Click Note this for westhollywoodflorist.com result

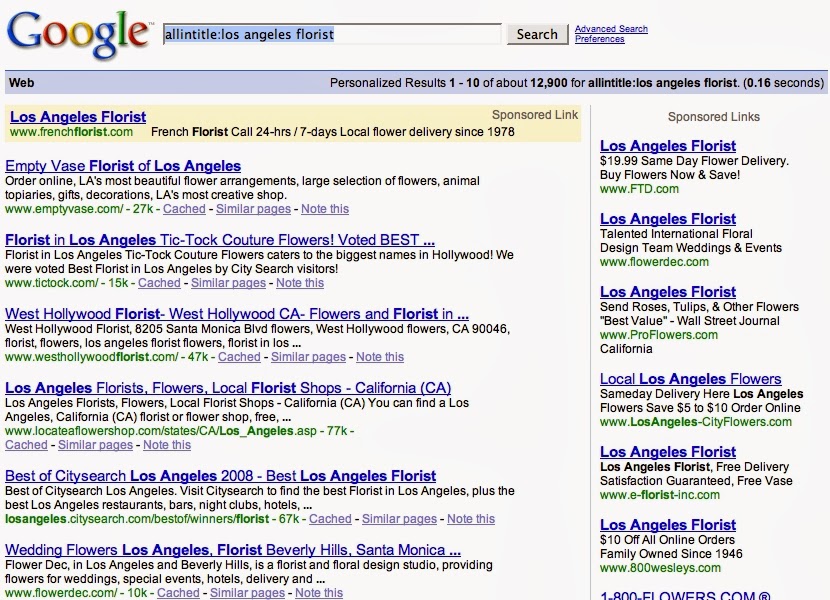click(380, 357)
